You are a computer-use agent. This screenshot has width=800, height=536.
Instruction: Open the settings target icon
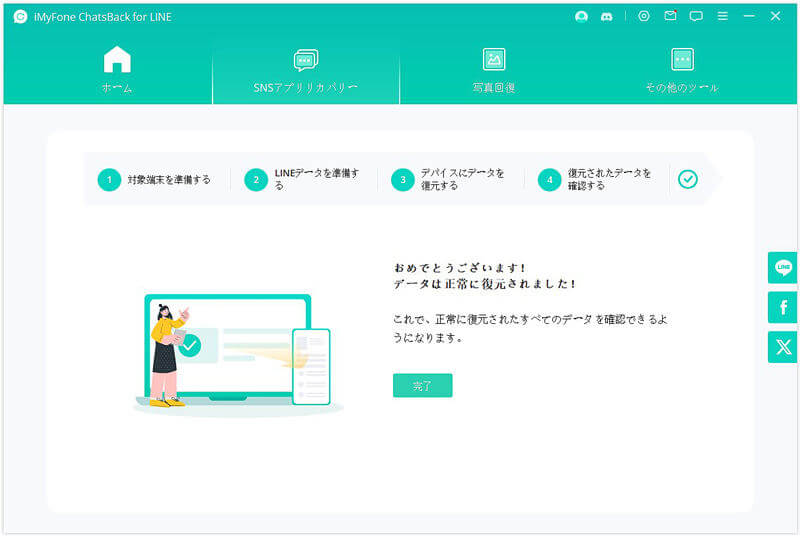pyautogui.click(x=644, y=16)
